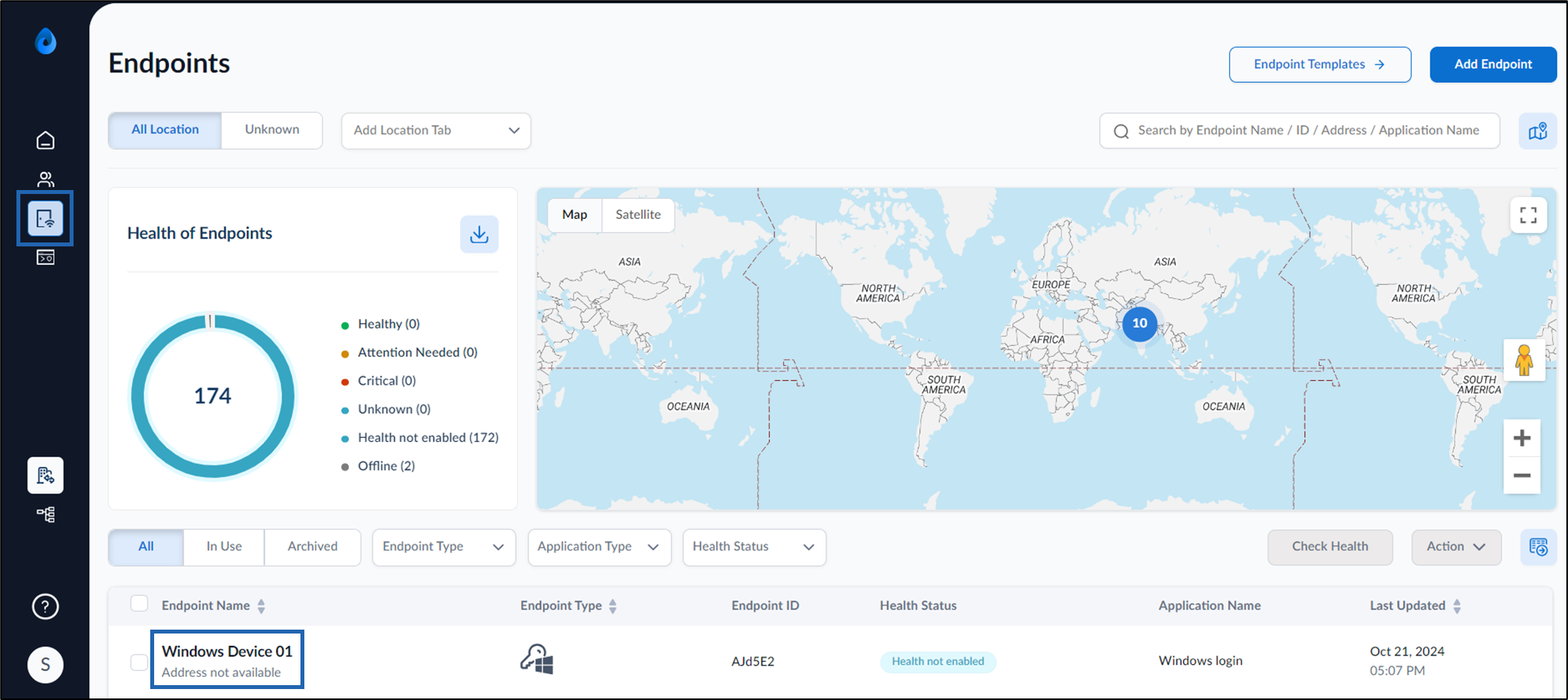This screenshot has height=700, width=1568.
Task: Zoom in on the map
Action: click(1522, 438)
